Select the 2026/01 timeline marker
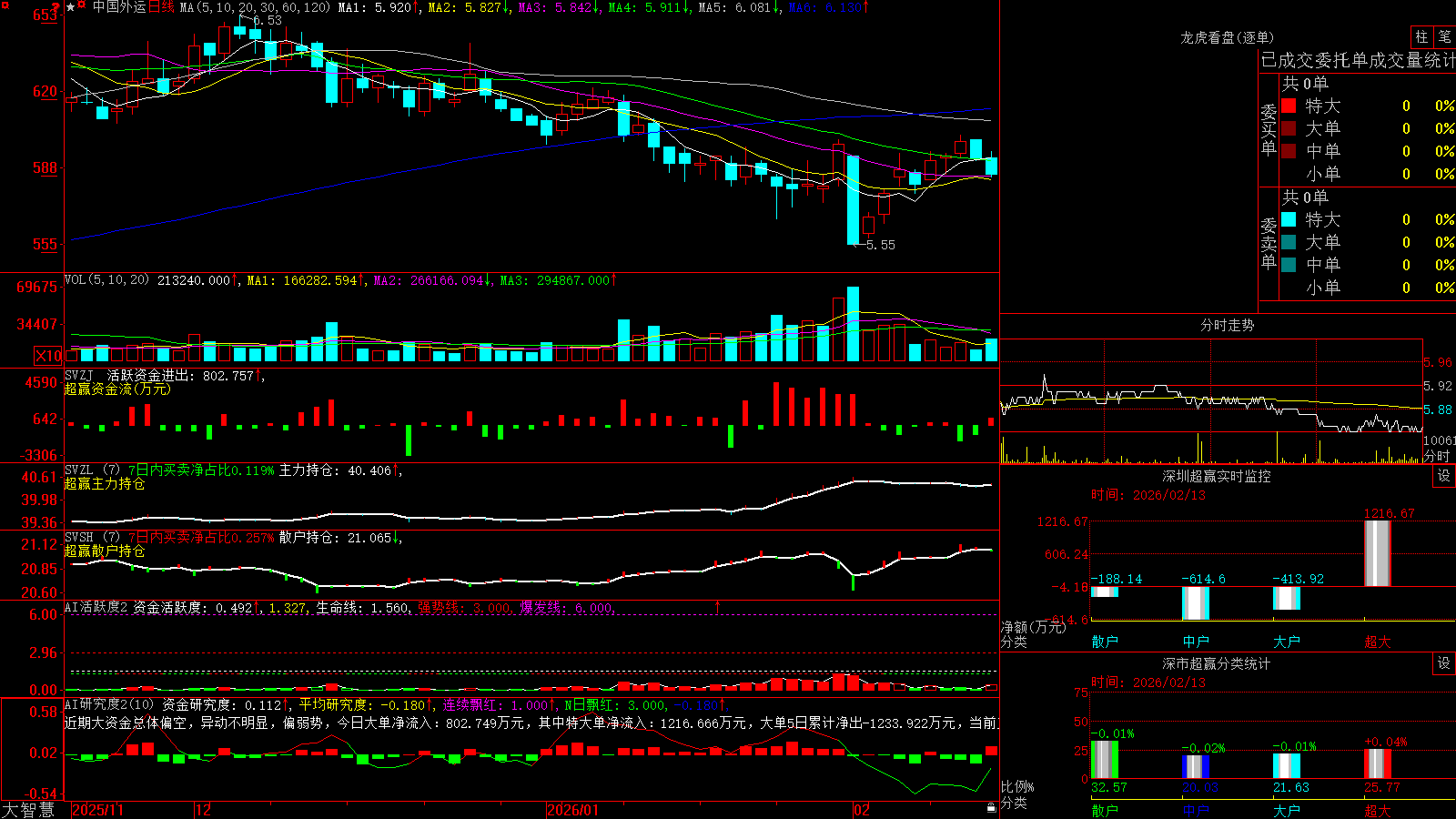 (573, 810)
